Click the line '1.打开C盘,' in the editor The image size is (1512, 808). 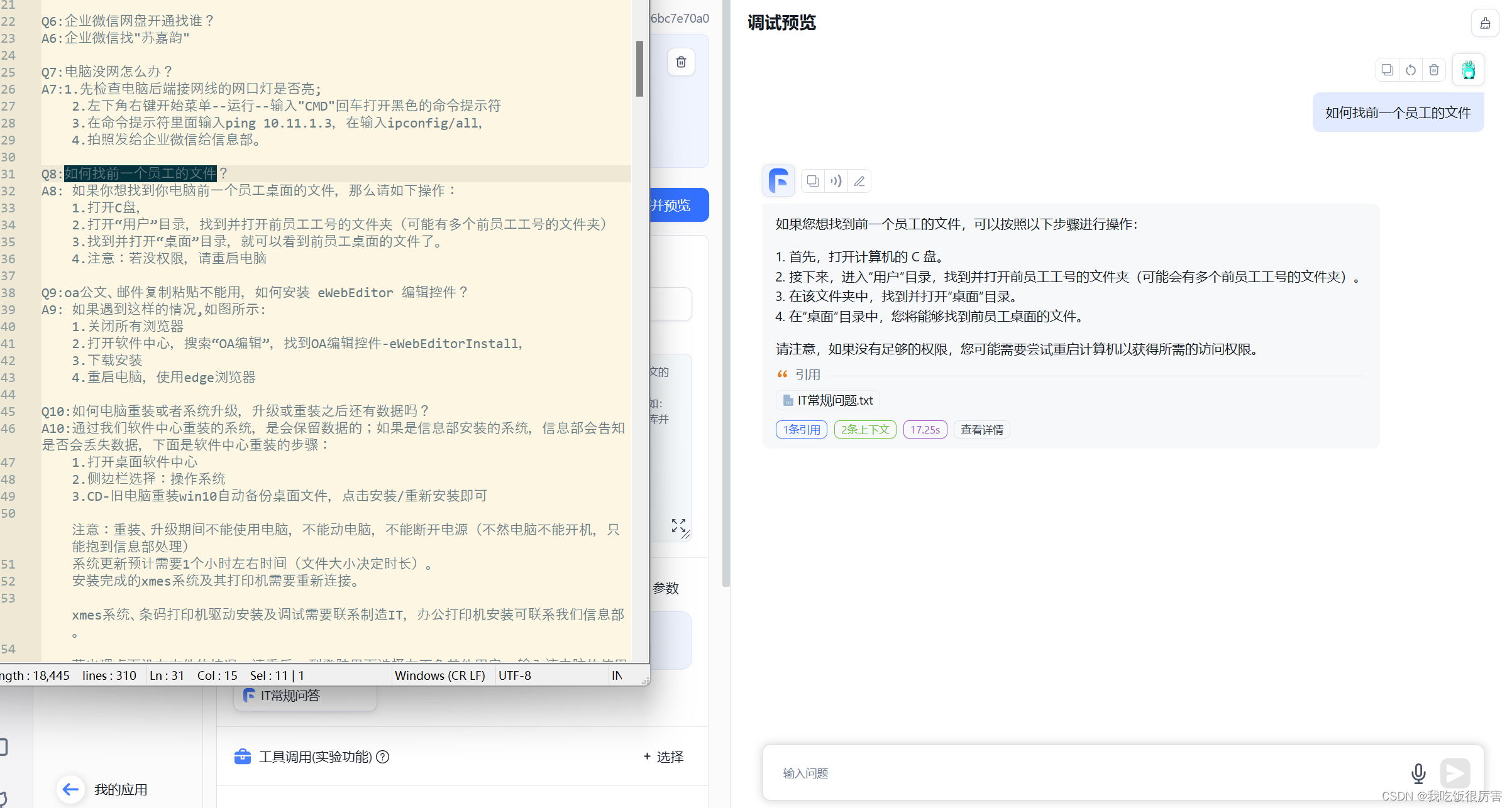[106, 207]
